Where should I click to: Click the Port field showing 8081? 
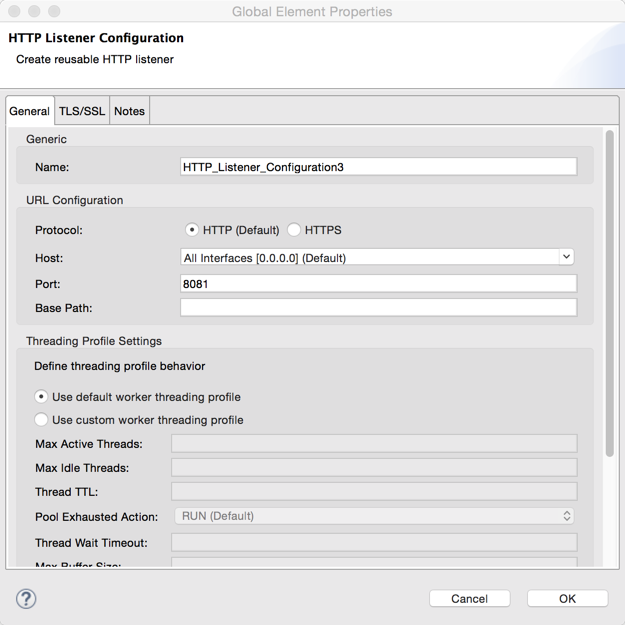378,284
